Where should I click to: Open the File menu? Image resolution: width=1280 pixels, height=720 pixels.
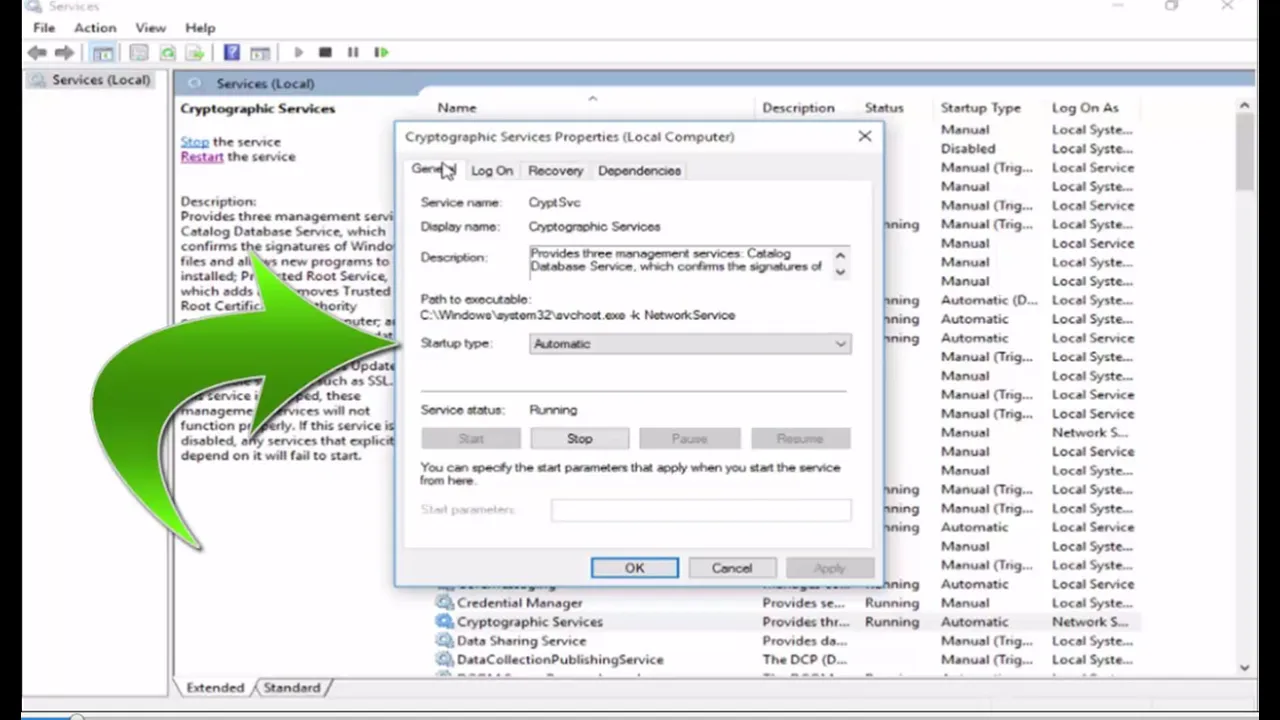tap(44, 28)
